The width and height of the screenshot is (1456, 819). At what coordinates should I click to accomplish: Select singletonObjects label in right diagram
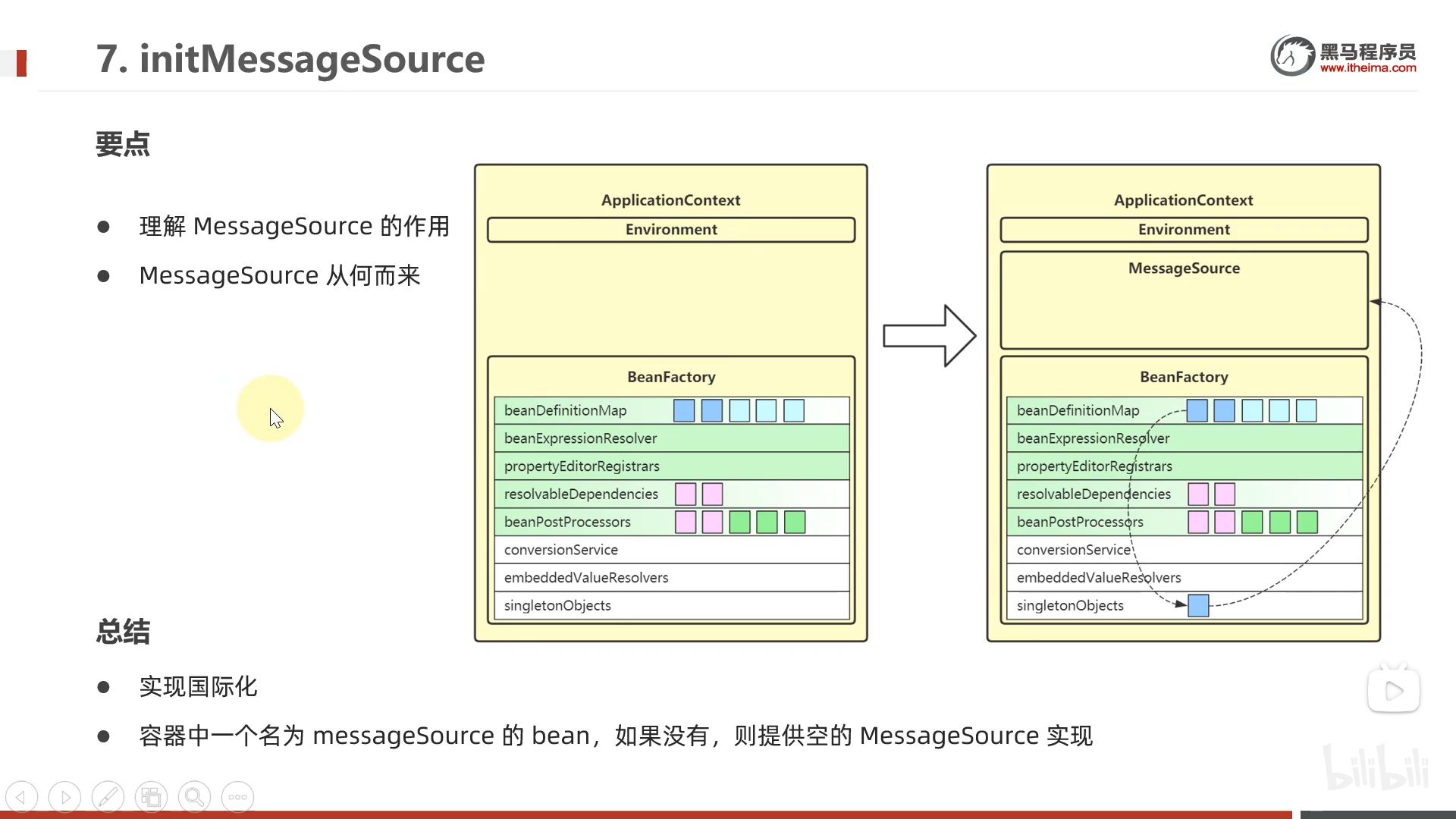(x=1070, y=605)
